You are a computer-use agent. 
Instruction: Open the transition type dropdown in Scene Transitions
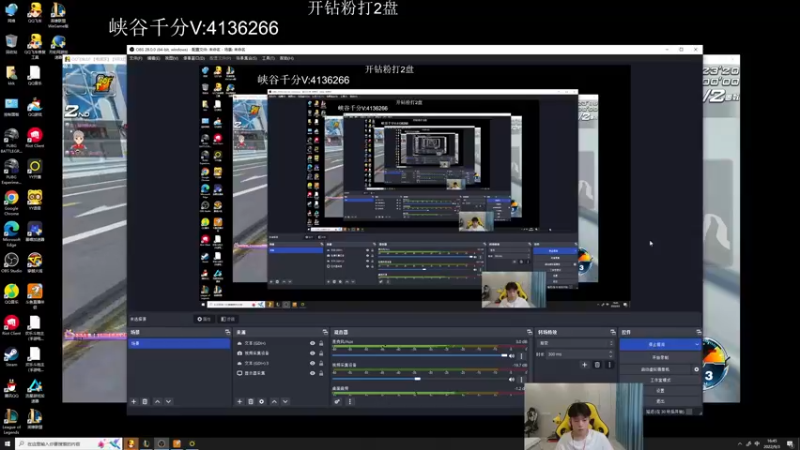[x=576, y=343]
